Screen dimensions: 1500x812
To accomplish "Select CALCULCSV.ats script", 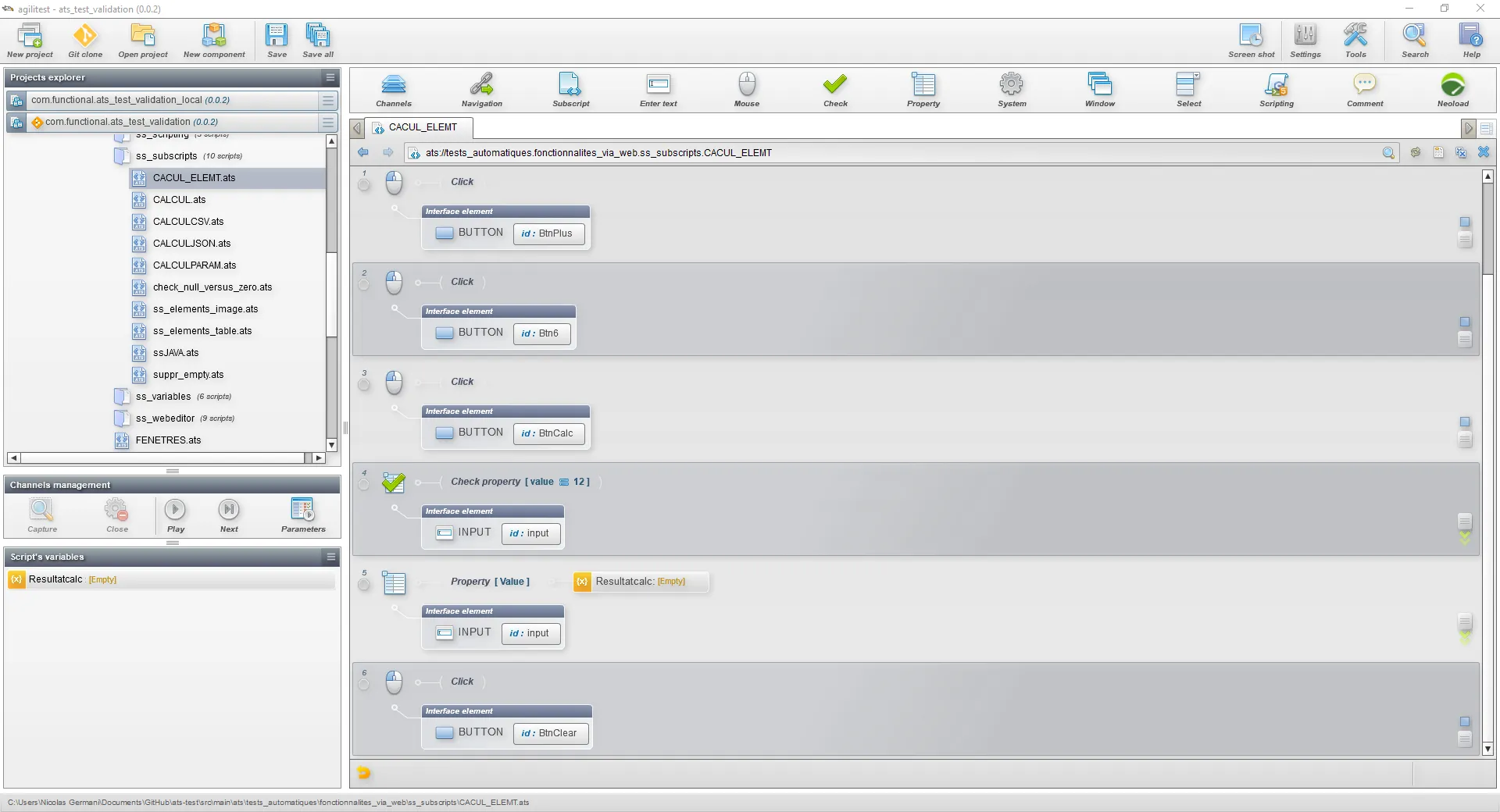I will point(187,222).
